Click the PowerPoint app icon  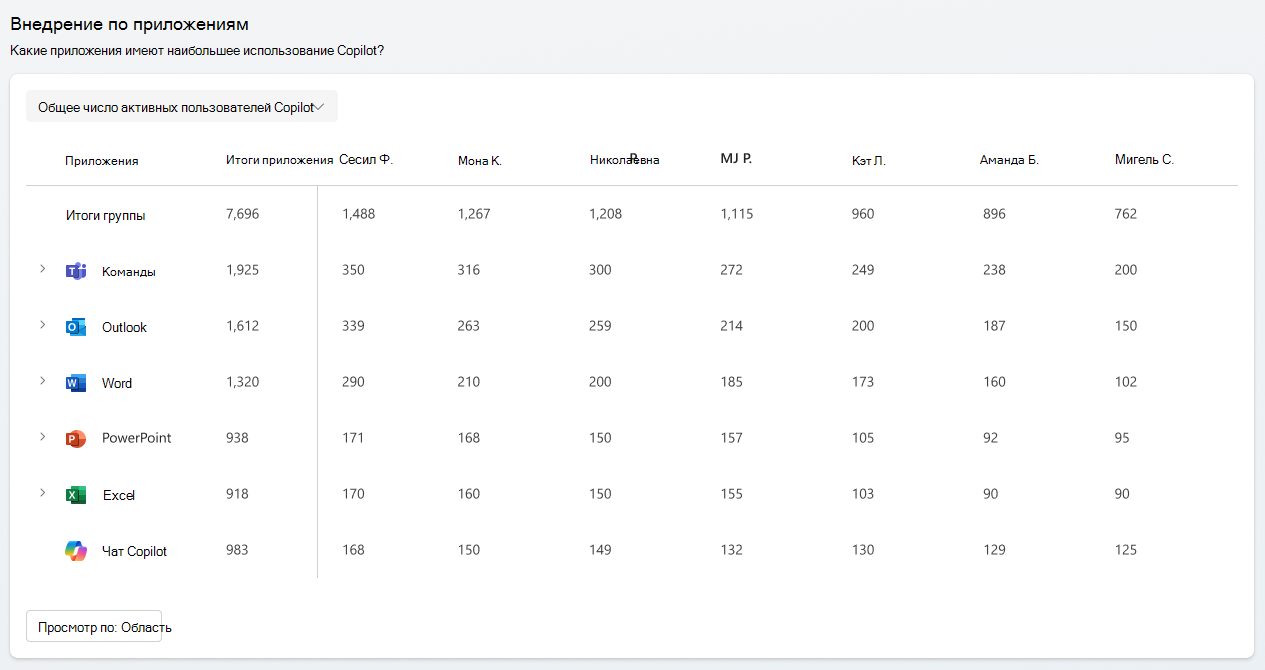point(76,439)
